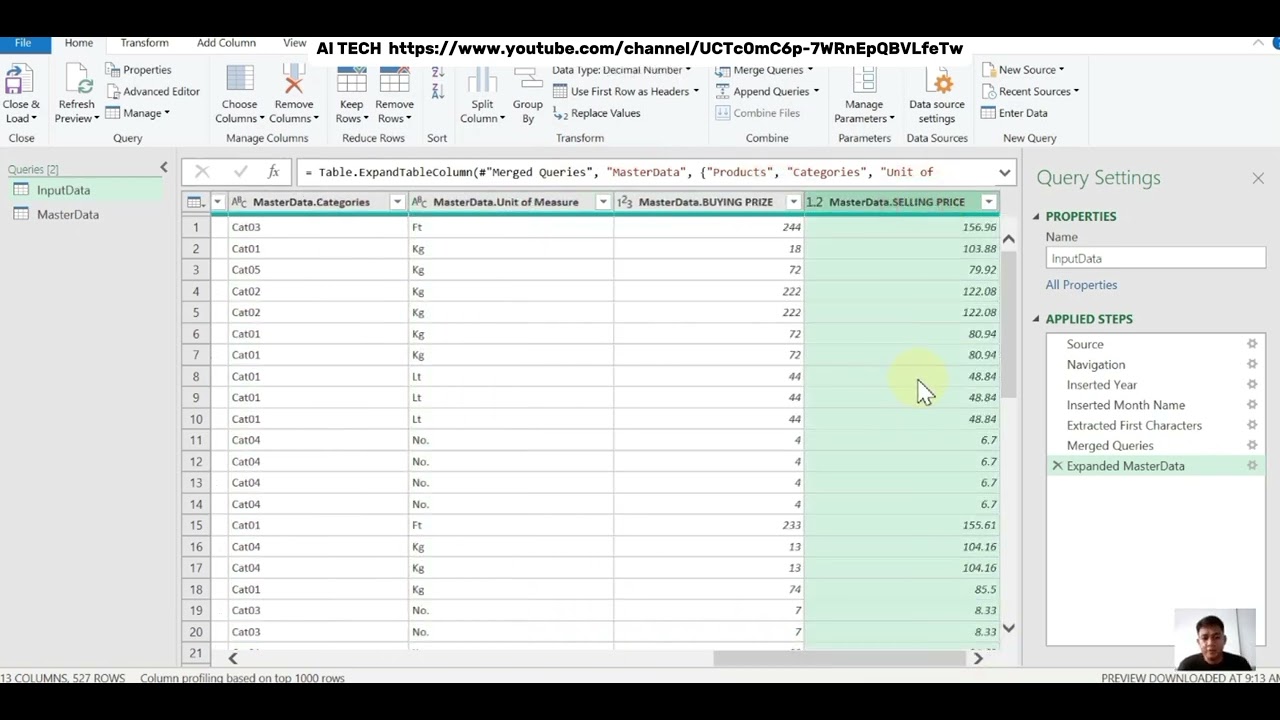
Task: Click Refresh Preview icon
Action: click(x=77, y=80)
